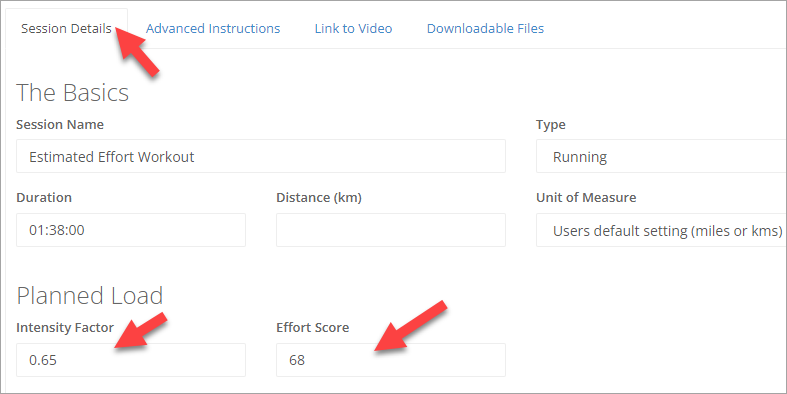Click the 'Planned Load' section heading
This screenshot has height=394, width=787.
(90, 296)
